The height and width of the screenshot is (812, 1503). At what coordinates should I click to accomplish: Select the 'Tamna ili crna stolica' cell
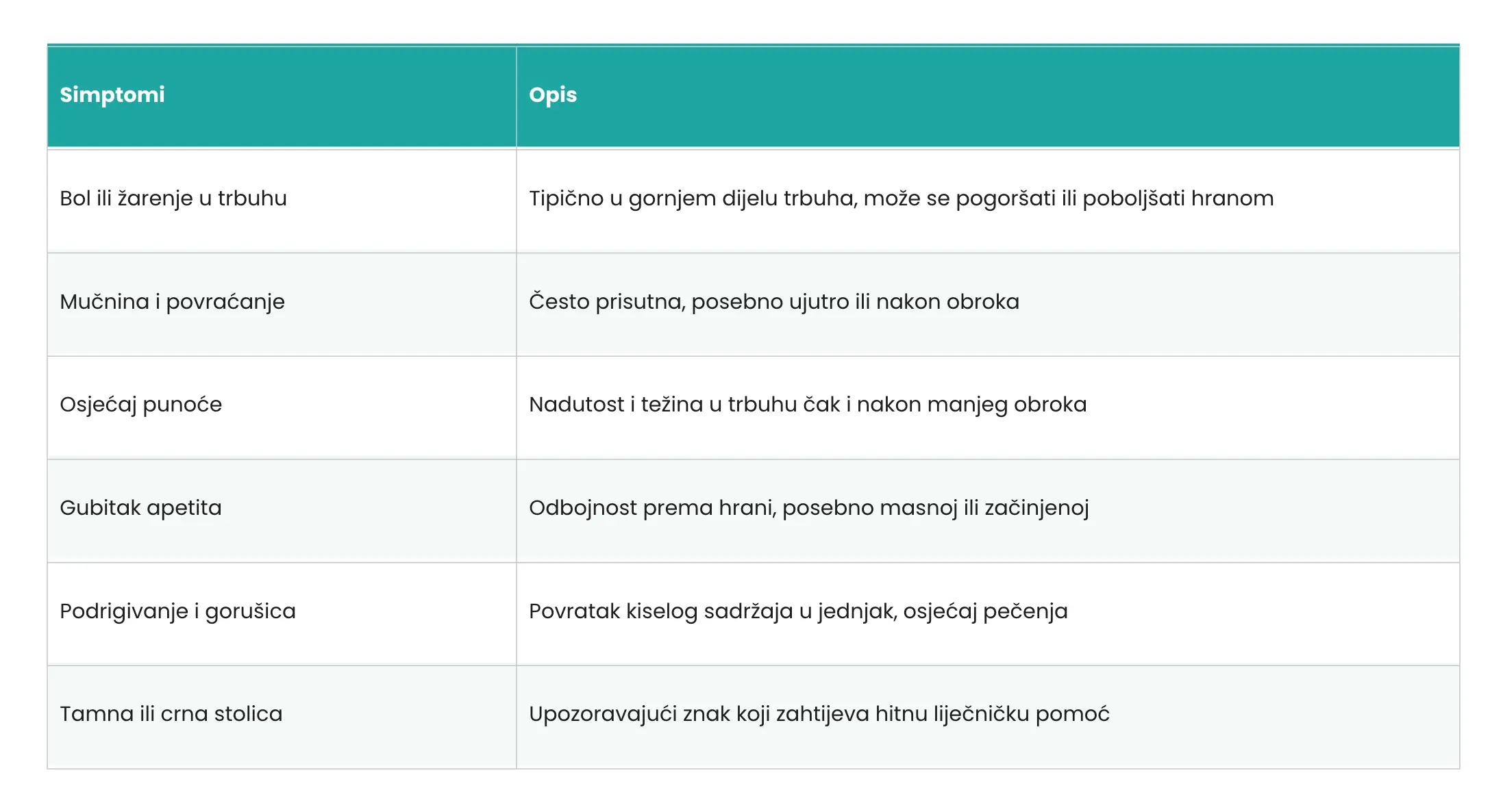(171, 714)
